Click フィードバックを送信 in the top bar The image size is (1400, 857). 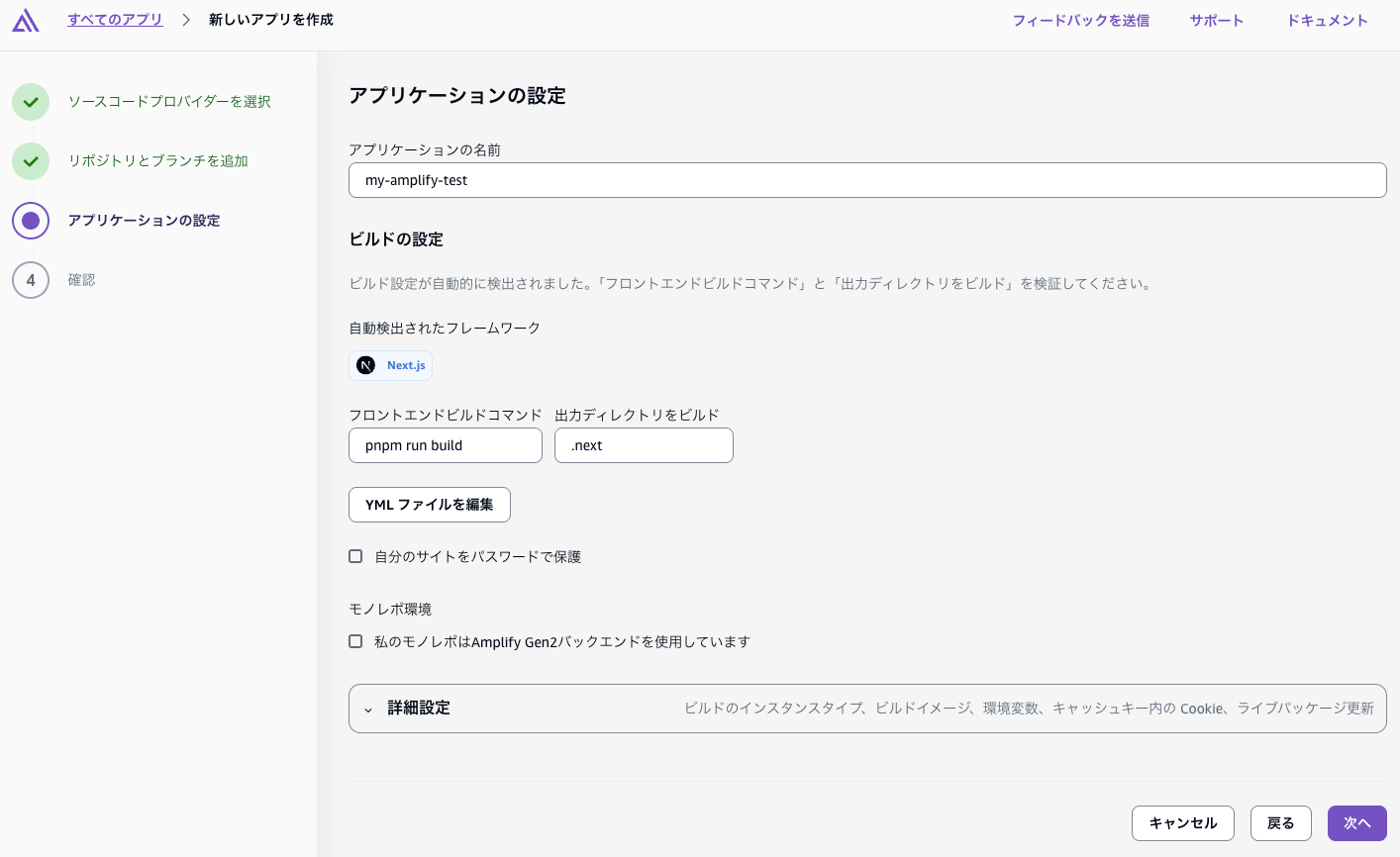1081,20
